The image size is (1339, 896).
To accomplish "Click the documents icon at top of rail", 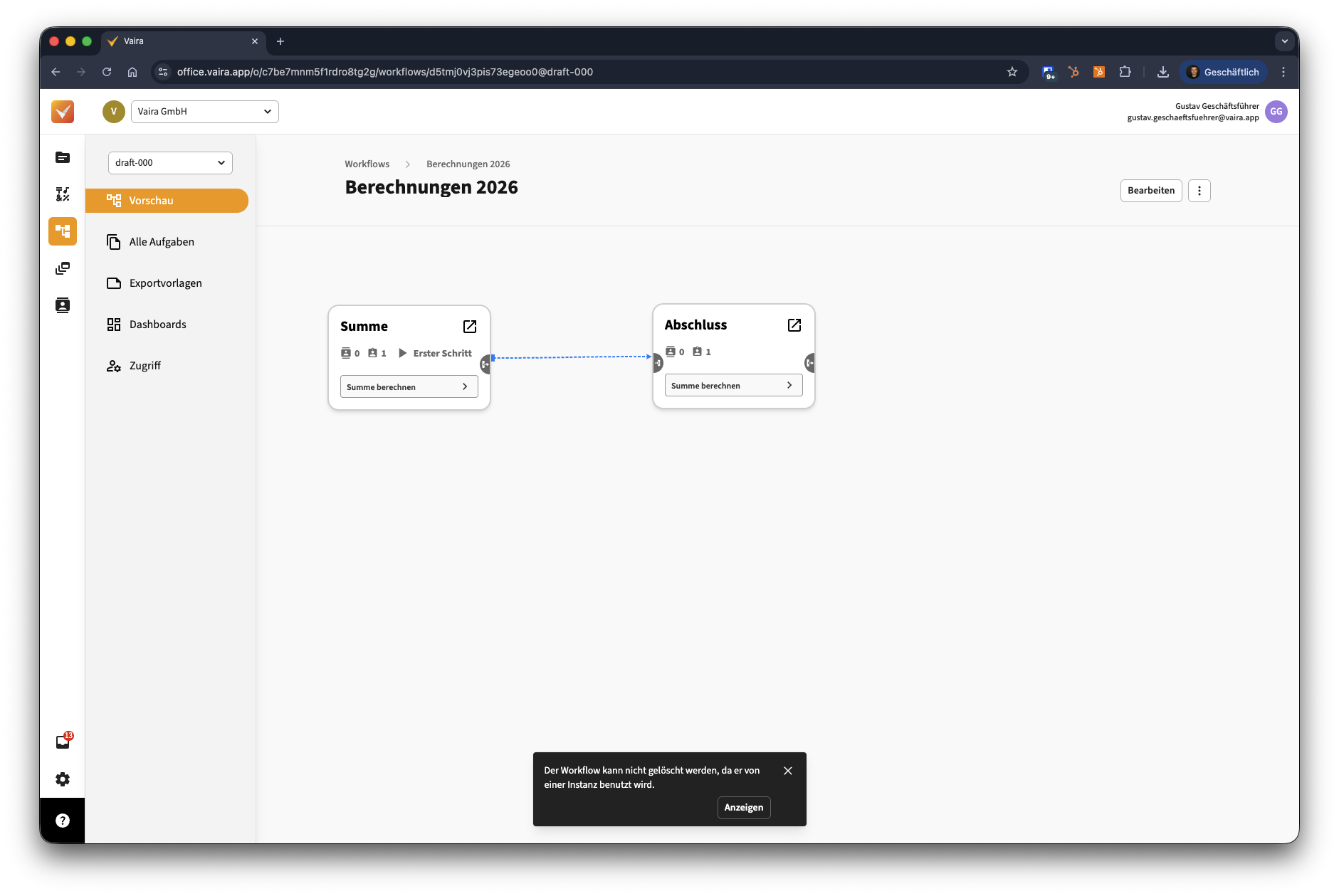I will coord(63,157).
